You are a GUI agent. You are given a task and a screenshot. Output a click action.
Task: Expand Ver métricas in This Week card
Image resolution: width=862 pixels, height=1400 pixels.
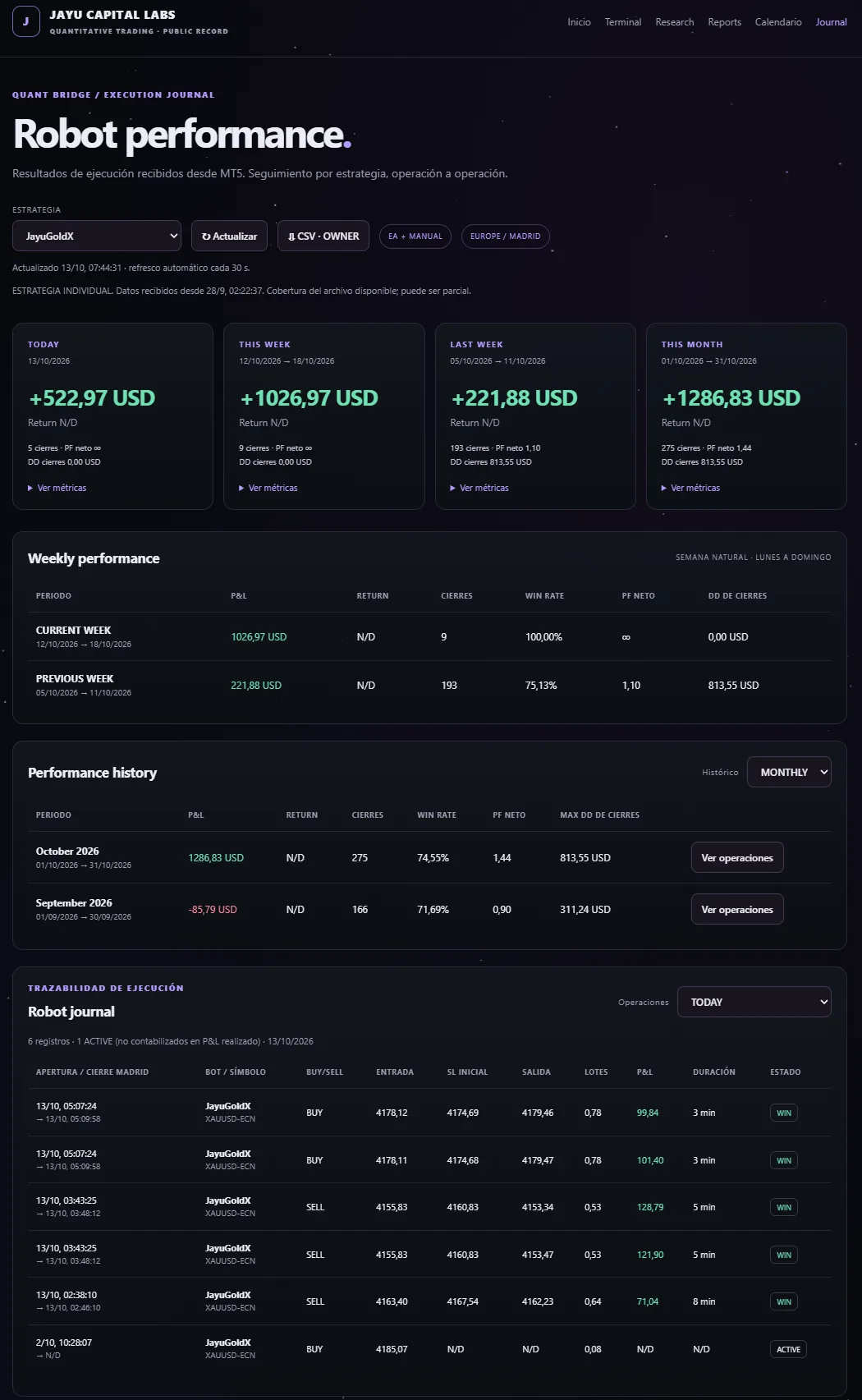click(268, 488)
